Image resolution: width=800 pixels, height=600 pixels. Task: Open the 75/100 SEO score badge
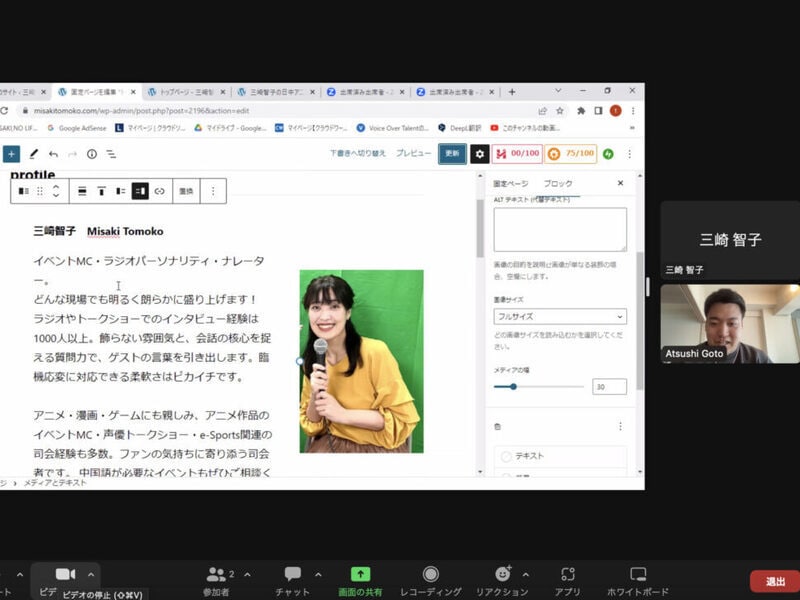pyautogui.click(x=571, y=154)
